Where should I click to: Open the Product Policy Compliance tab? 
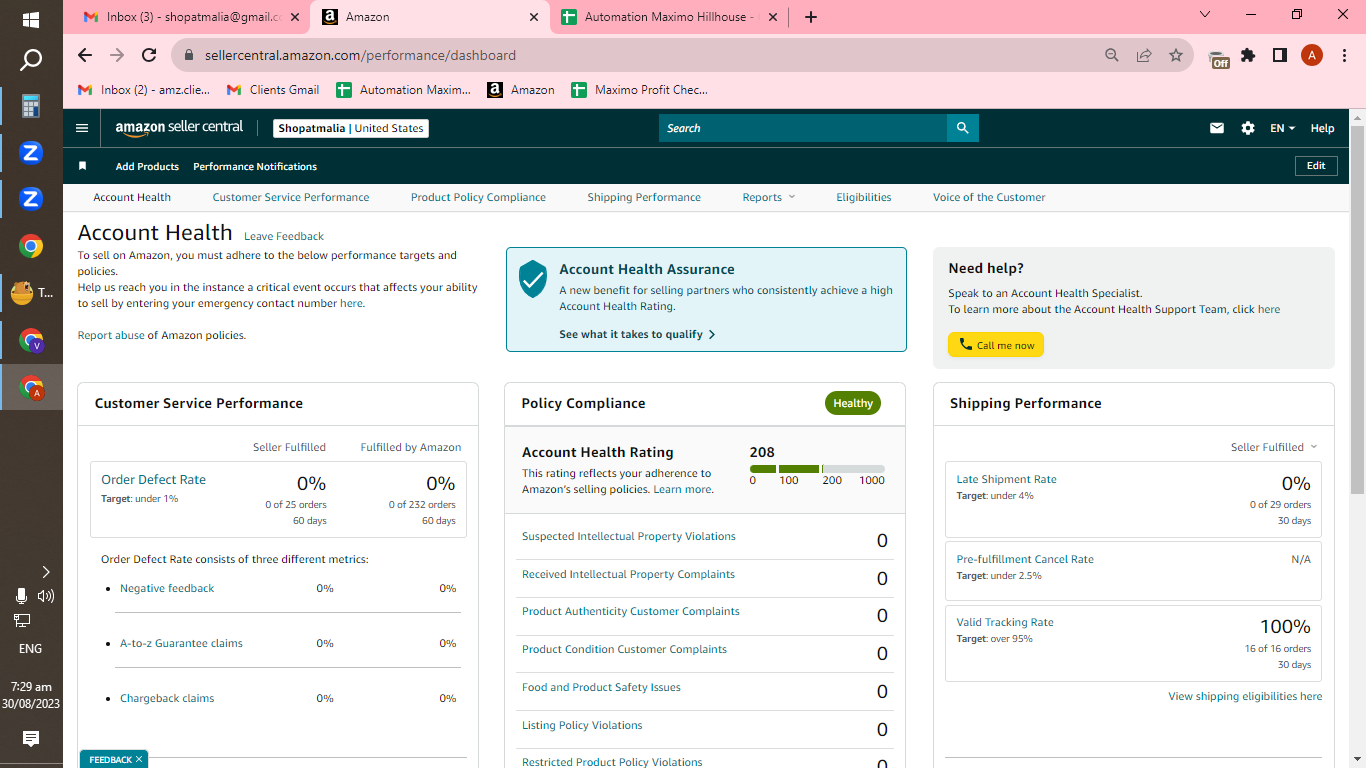(x=478, y=197)
